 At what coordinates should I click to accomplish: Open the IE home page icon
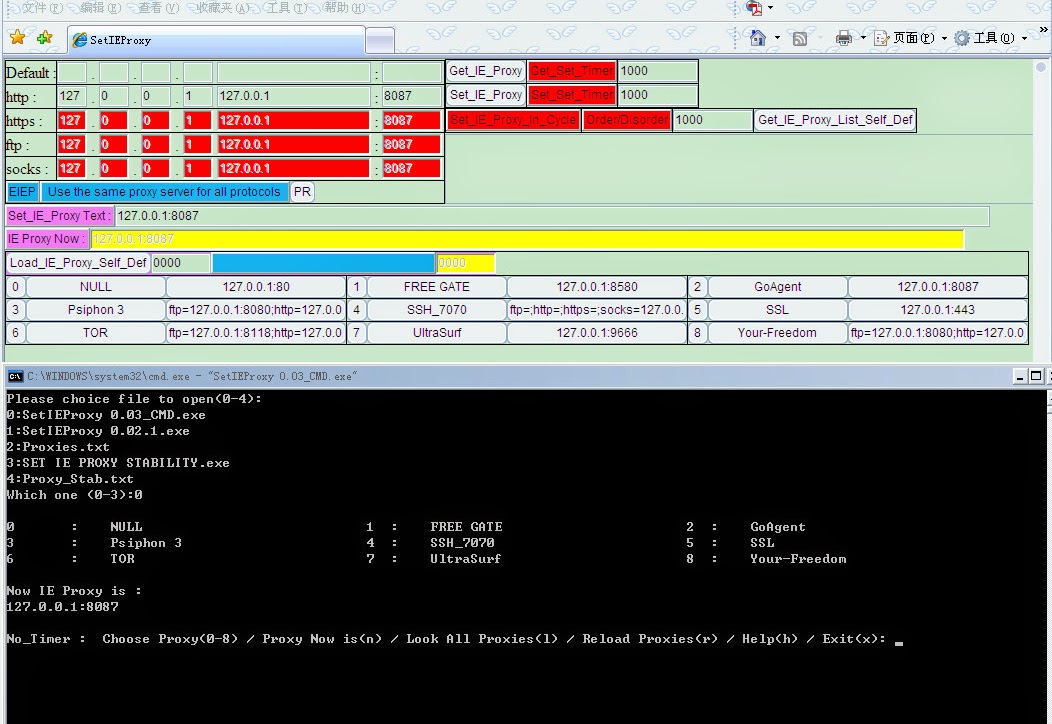757,38
